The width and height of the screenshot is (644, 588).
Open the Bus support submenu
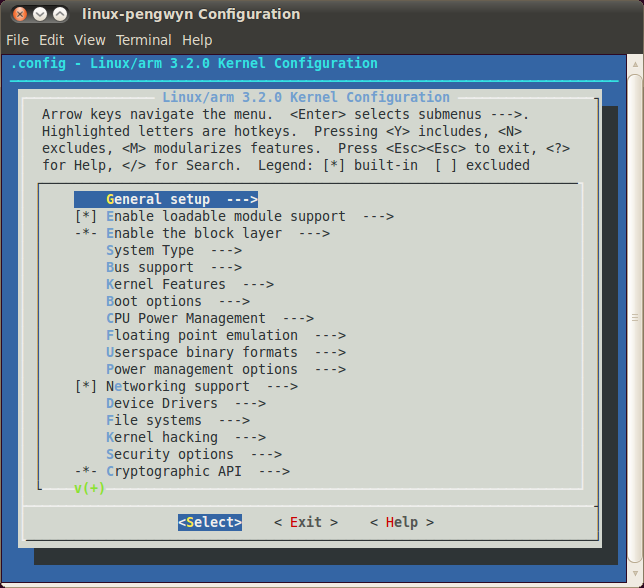174,267
